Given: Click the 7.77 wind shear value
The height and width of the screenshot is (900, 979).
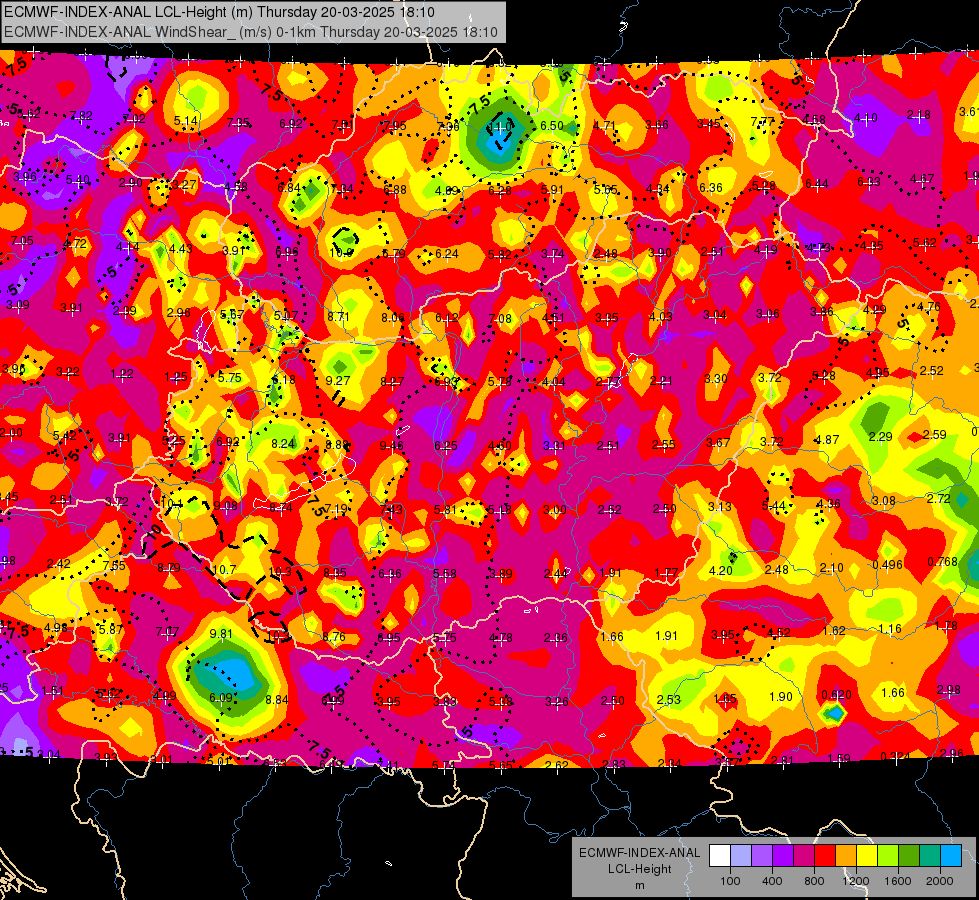Looking at the screenshot, I should pos(762,121).
